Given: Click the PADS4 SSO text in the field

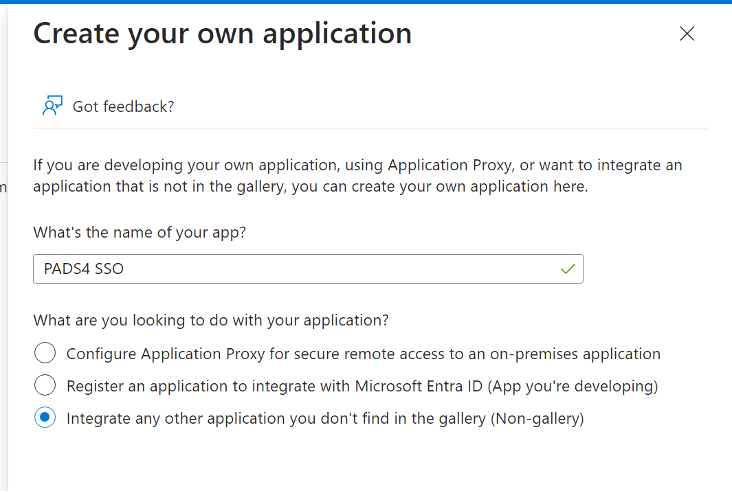Looking at the screenshot, I should [x=84, y=269].
